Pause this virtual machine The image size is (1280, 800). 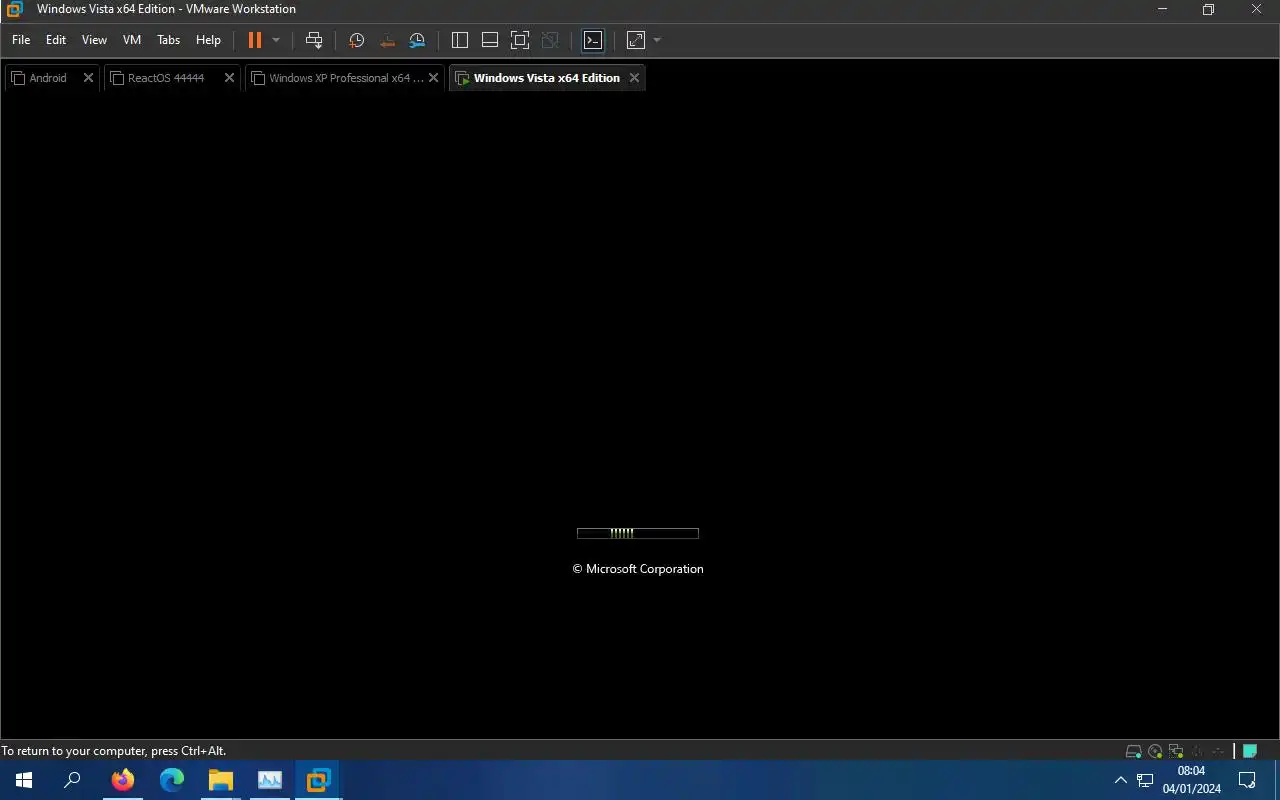(254, 40)
